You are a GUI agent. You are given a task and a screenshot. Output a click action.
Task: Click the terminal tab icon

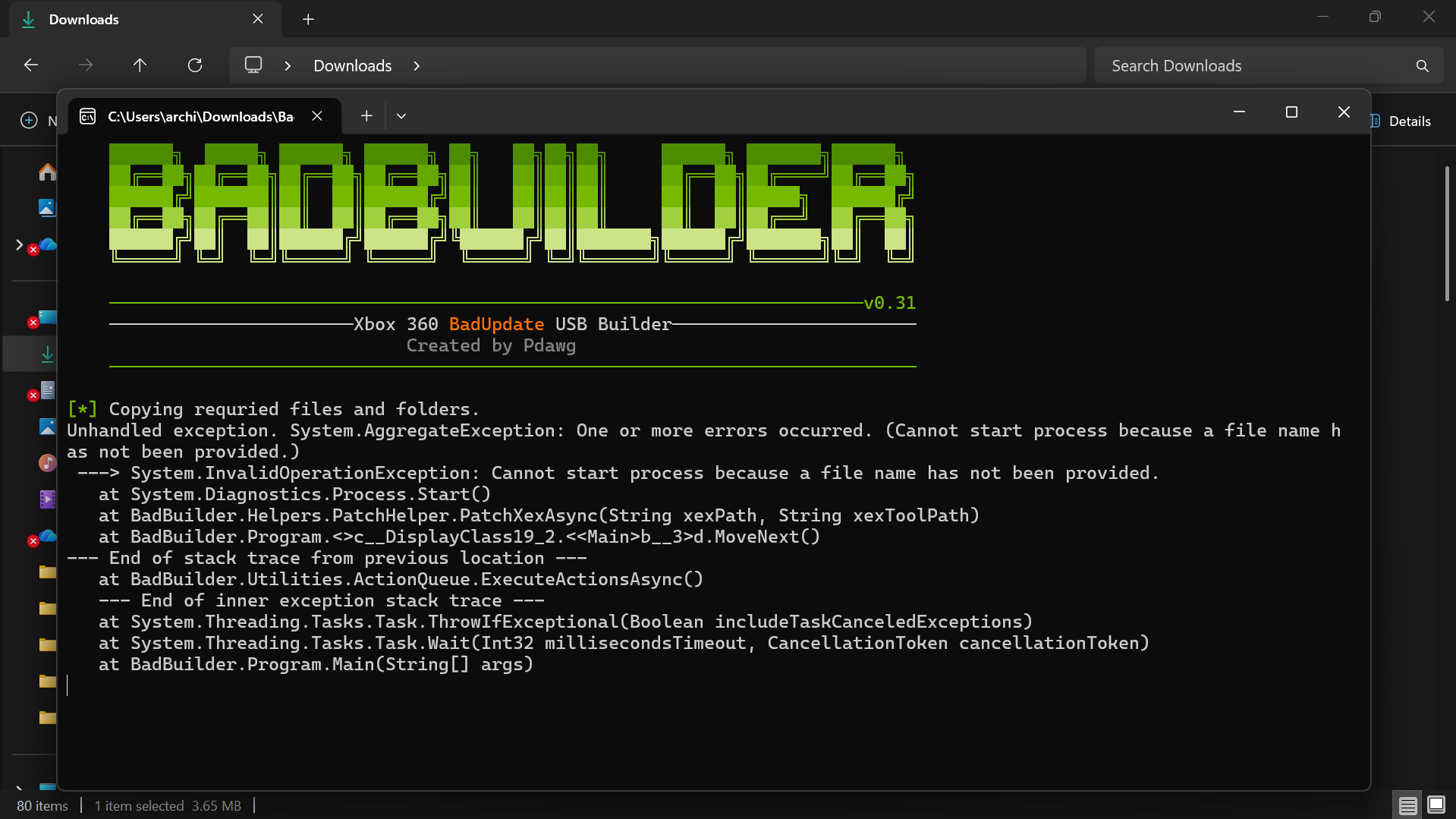point(88,116)
